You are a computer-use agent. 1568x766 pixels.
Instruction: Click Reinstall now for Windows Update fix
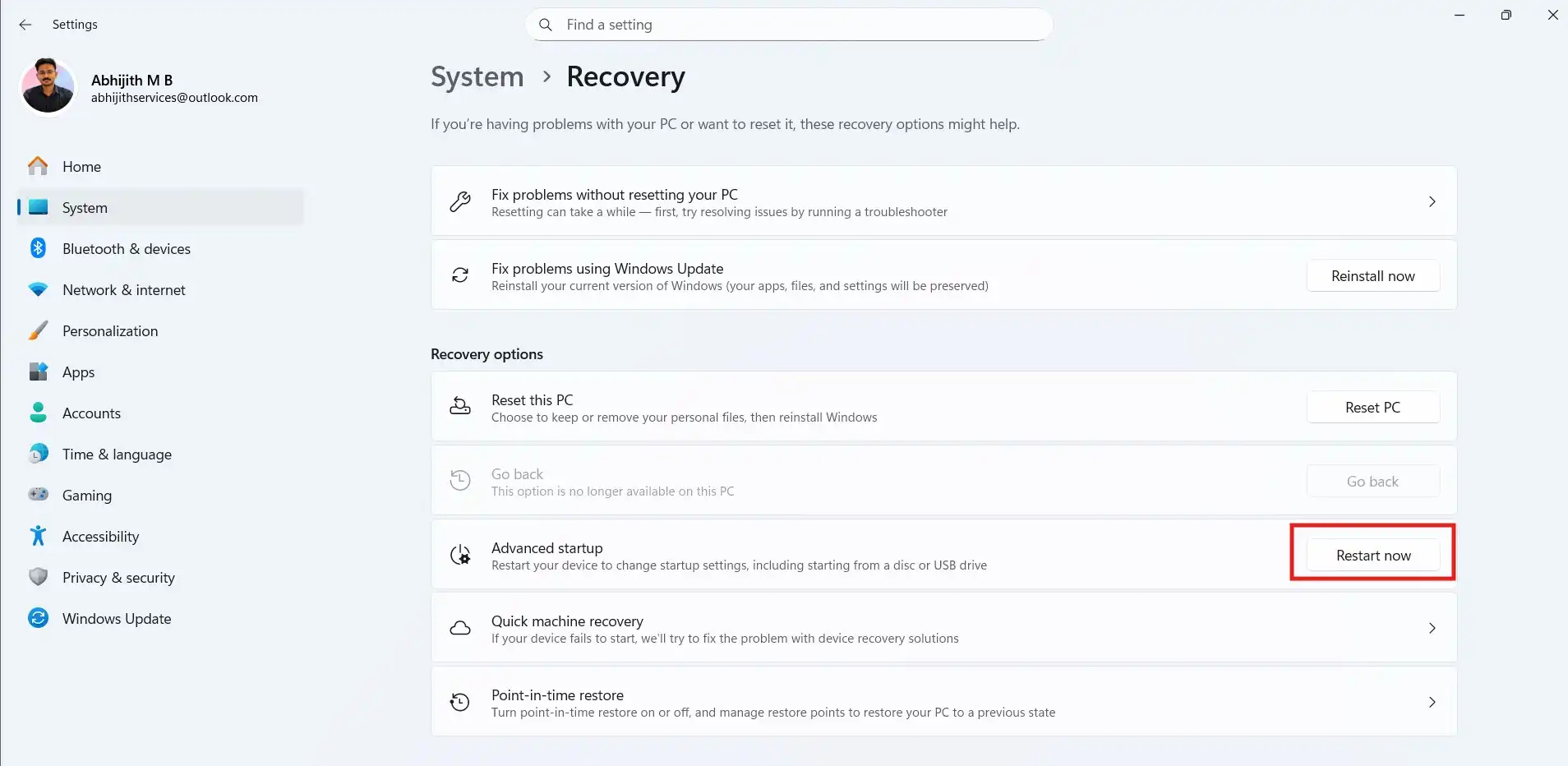(1372, 275)
